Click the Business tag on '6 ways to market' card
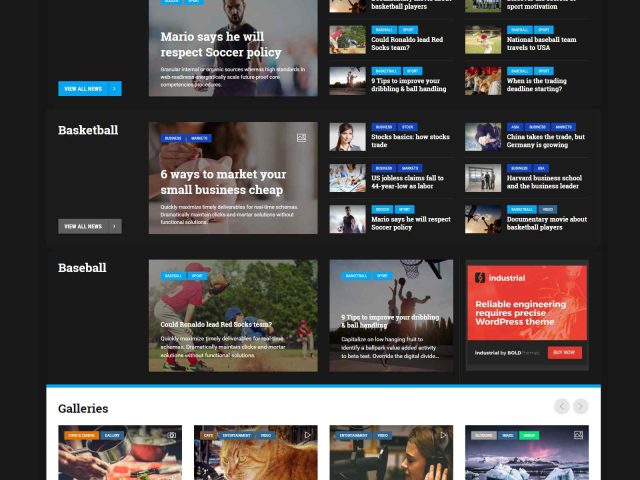This screenshot has height=480, width=640. point(173,138)
